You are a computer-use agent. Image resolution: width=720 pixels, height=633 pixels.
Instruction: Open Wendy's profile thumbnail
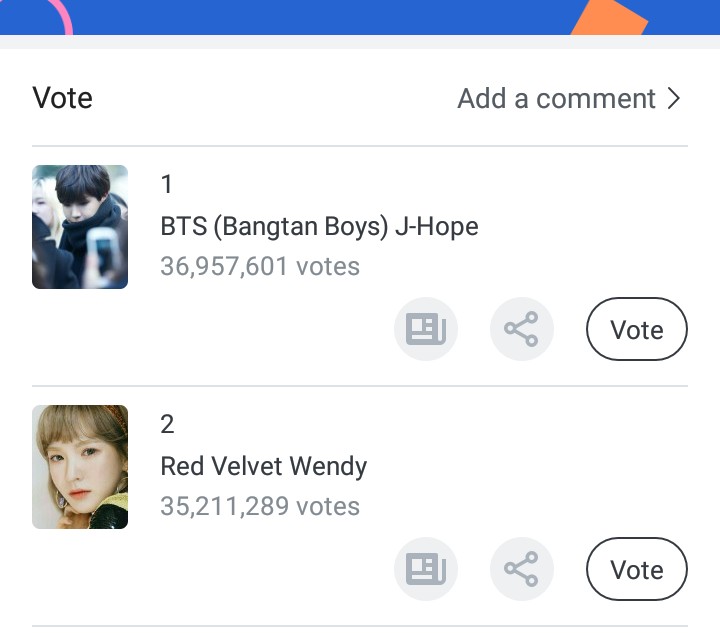pos(80,467)
